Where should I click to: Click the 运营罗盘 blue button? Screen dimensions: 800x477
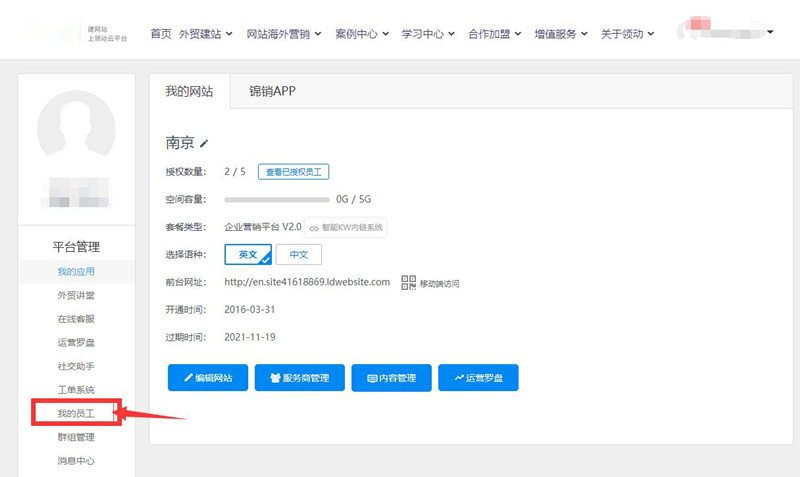point(478,378)
